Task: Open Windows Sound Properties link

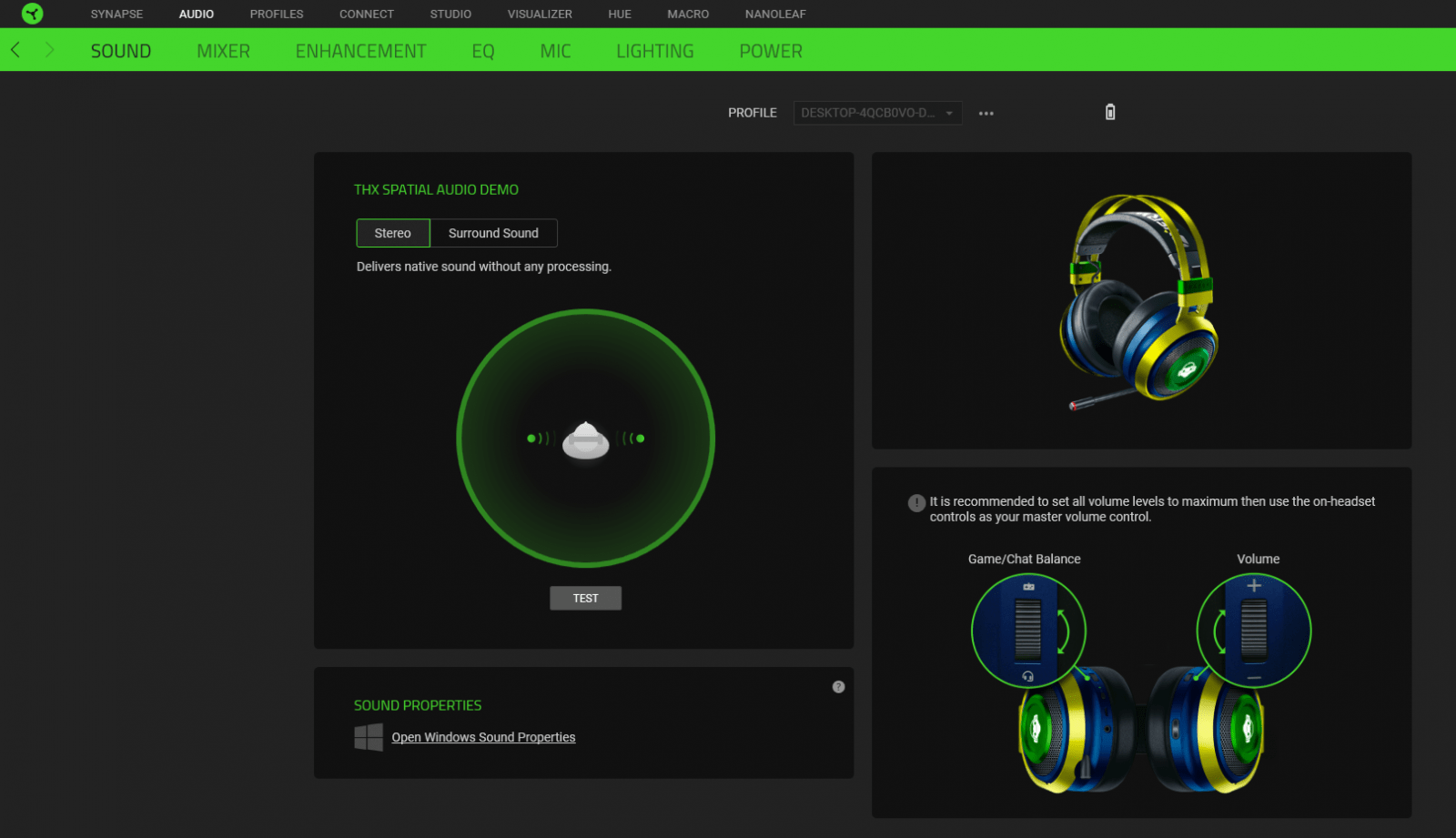Action: pos(483,737)
